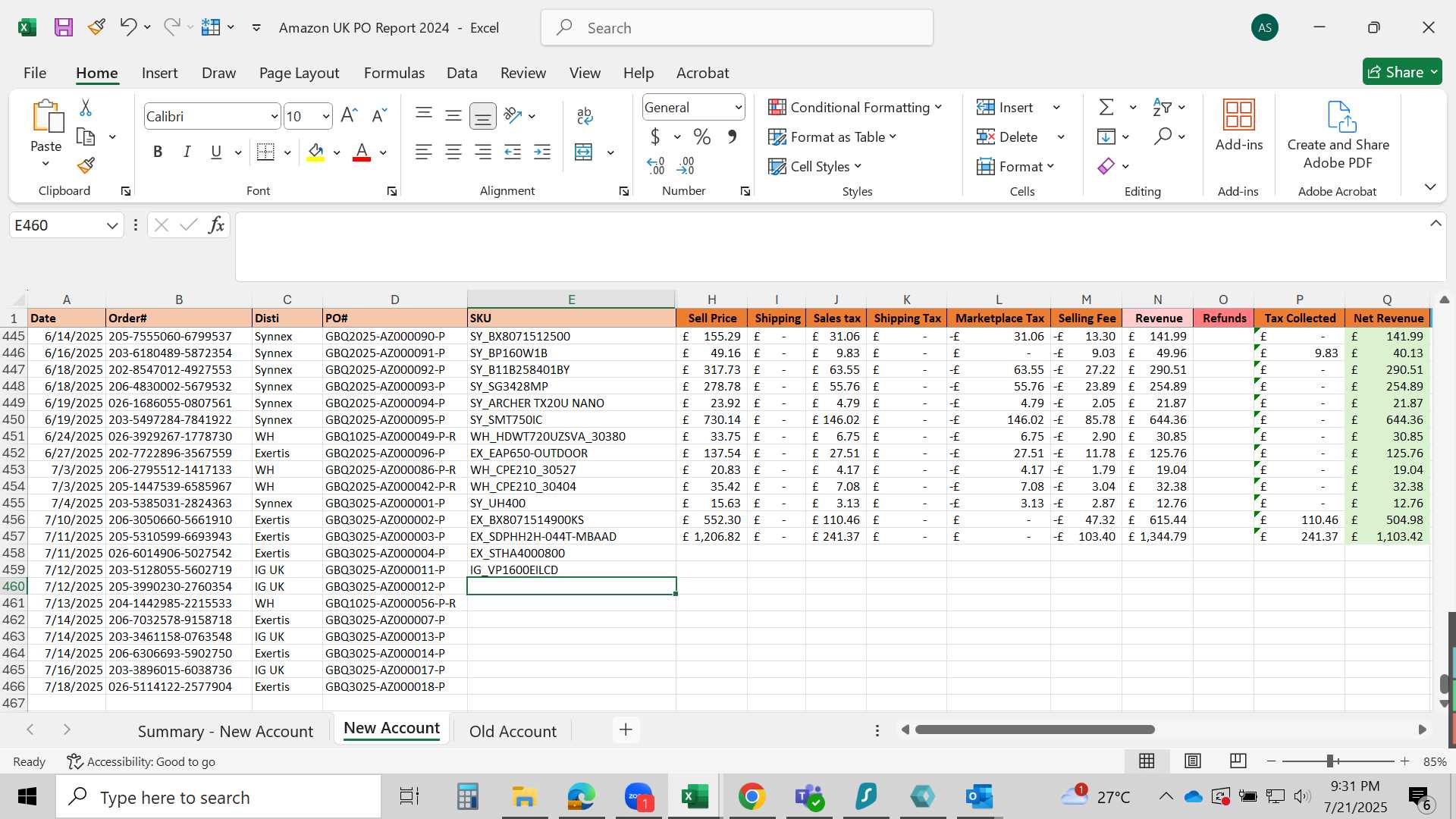Open Sort and Filter icon

[1162, 107]
